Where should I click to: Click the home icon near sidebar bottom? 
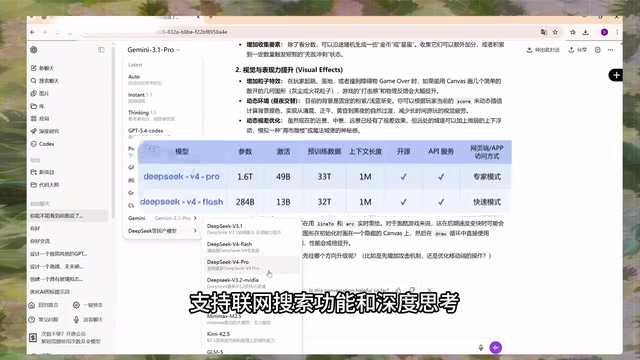[x=32, y=305]
